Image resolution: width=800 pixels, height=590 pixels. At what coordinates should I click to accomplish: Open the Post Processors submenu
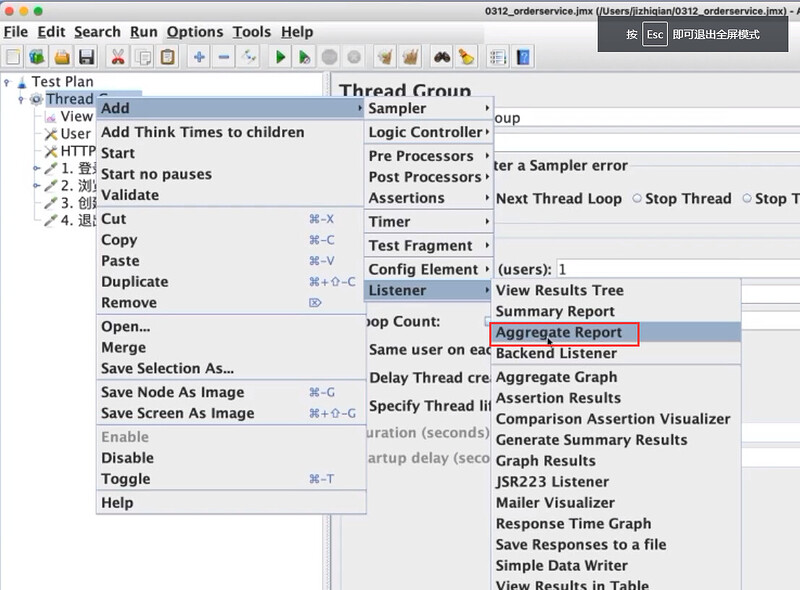click(428, 177)
